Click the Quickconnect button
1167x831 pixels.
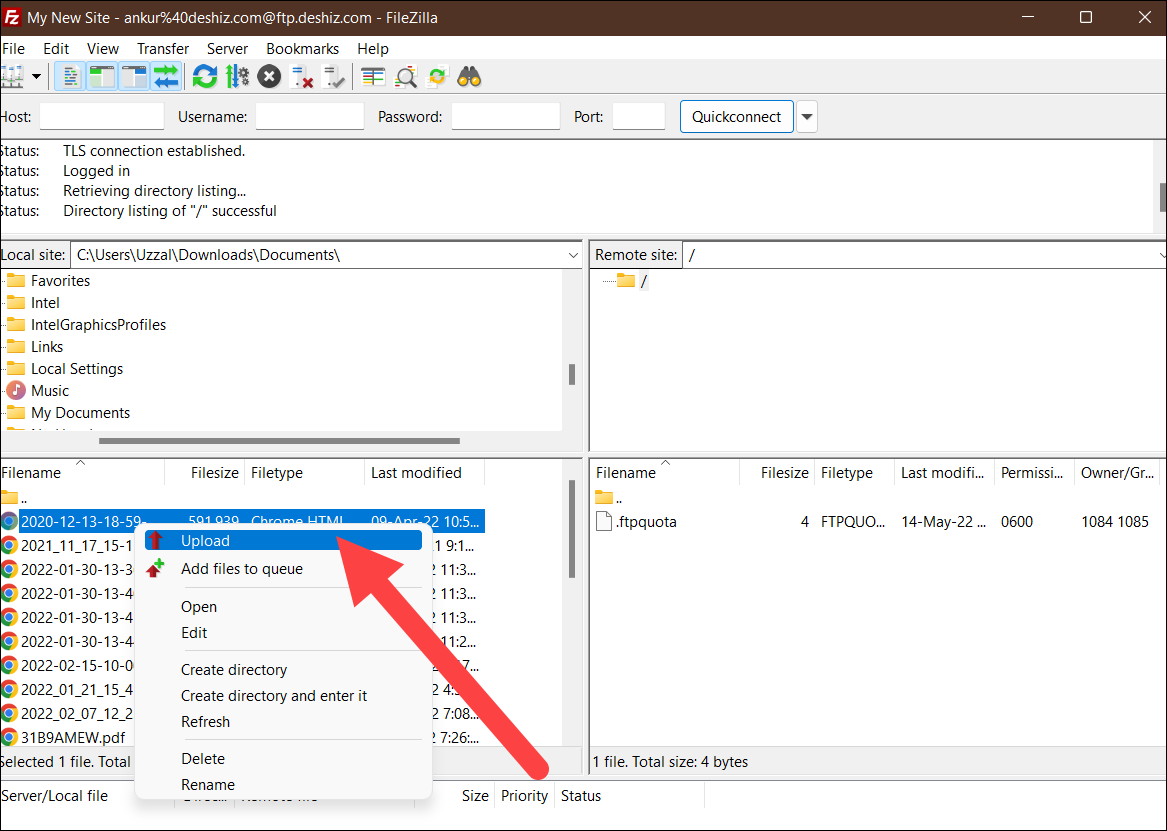[x=736, y=117]
